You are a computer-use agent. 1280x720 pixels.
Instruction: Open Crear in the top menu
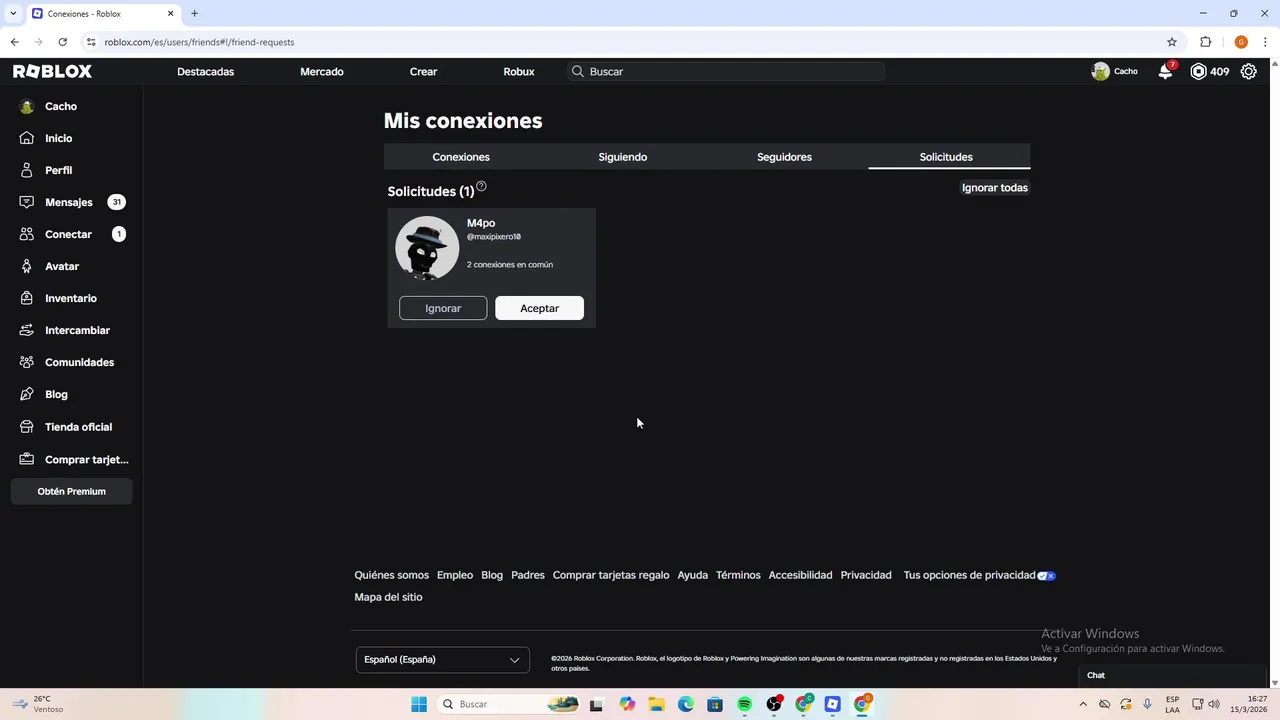click(x=423, y=71)
